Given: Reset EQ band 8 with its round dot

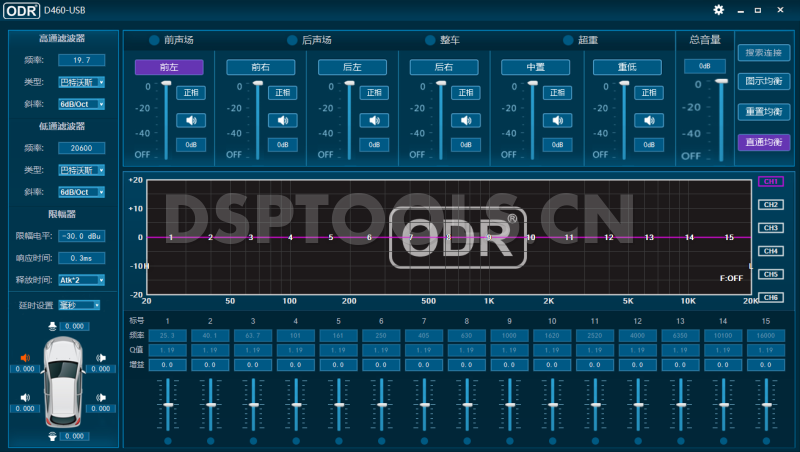Looking at the screenshot, I should coord(467,441).
